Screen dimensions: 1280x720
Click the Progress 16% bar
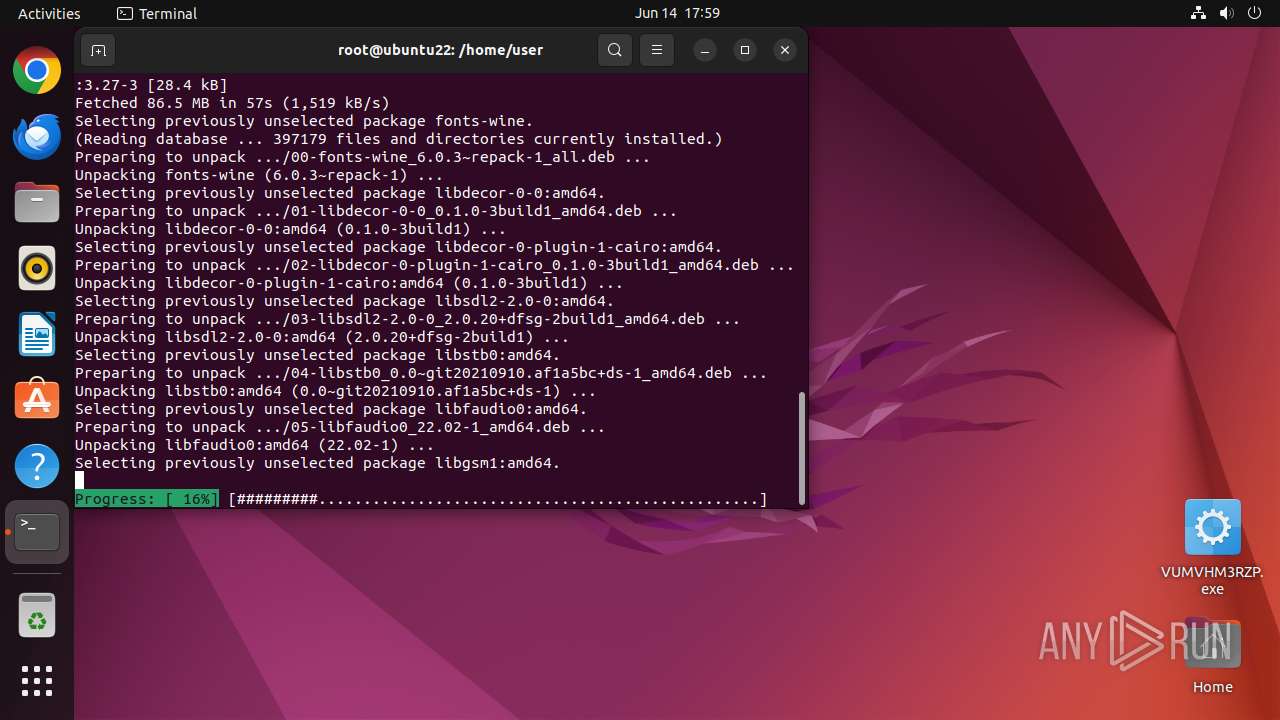[421, 499]
